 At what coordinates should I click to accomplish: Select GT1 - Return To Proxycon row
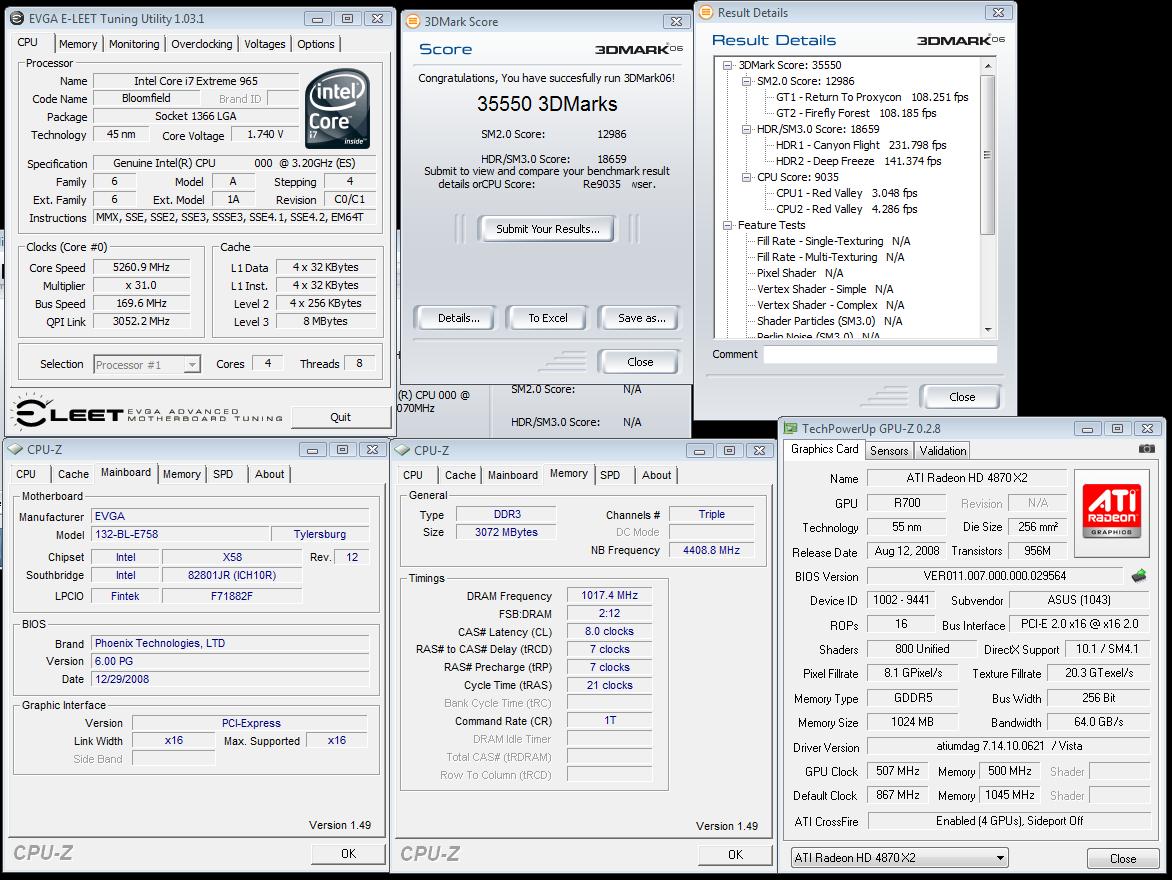pos(872,97)
